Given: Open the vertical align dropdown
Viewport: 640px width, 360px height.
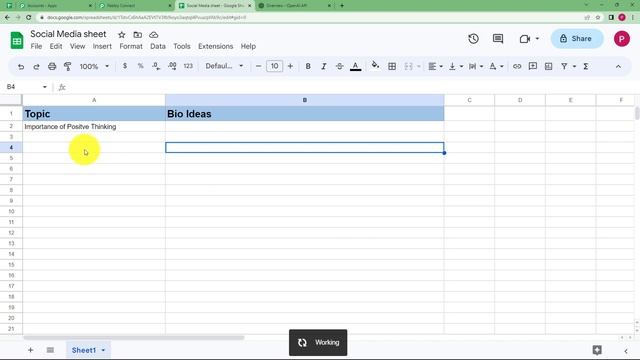Looking at the screenshot, I should pyautogui.click(x=456, y=66).
